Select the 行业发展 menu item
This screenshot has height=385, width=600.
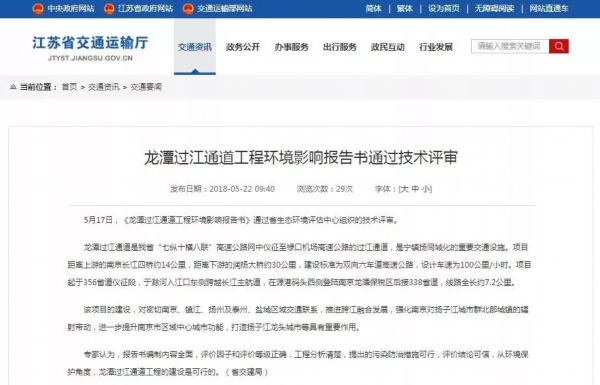(436, 47)
